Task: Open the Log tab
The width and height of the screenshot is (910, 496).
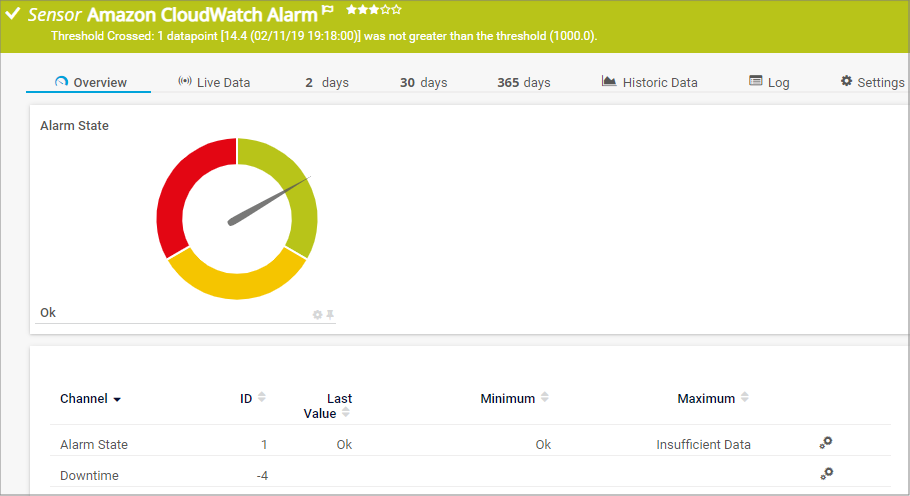Action: 769,82
